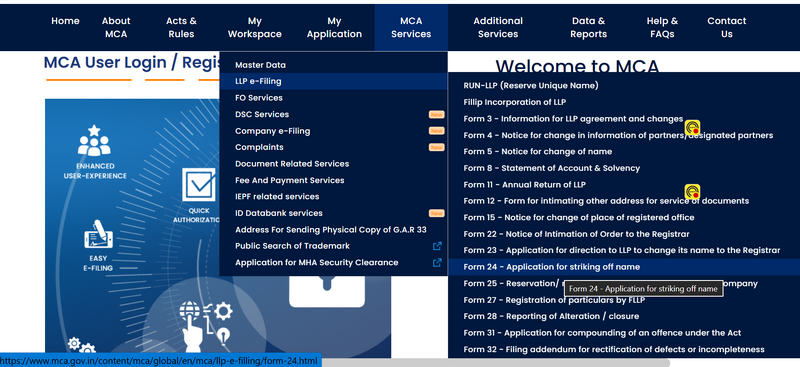Click the New badge next to DSC Services

click(x=436, y=114)
